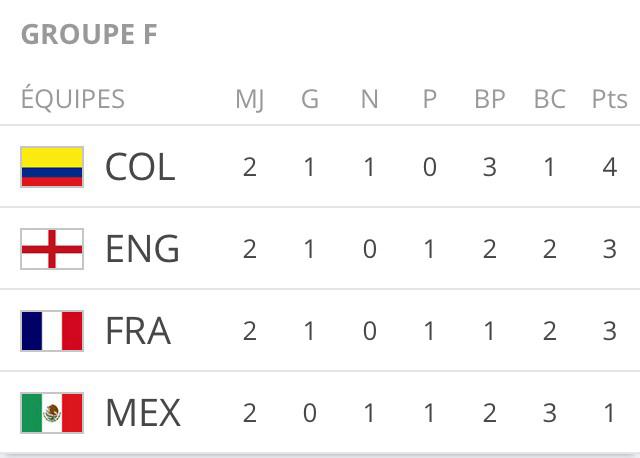Screen dimensions: 640x458
Task: Click Colombia's BP value 3
Action: tap(490, 167)
